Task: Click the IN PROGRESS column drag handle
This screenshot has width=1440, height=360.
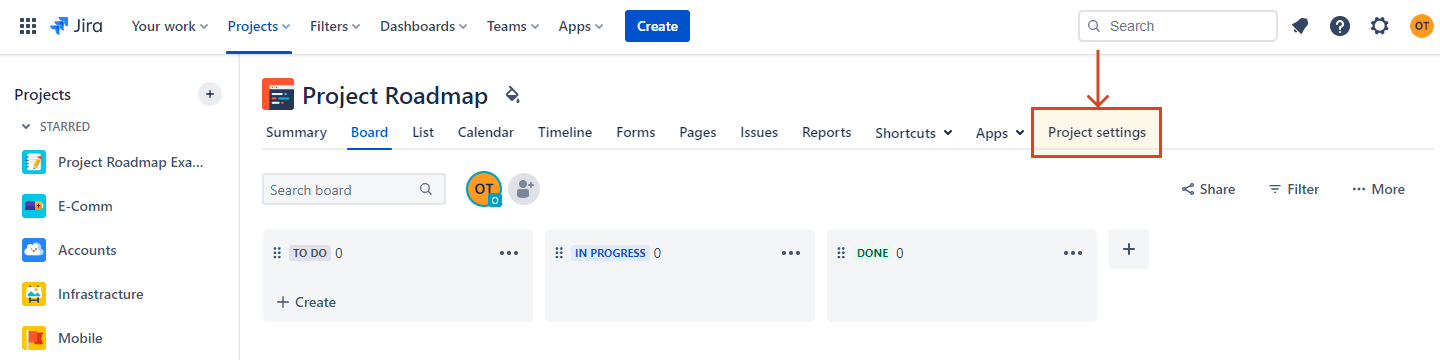Action: coord(559,253)
